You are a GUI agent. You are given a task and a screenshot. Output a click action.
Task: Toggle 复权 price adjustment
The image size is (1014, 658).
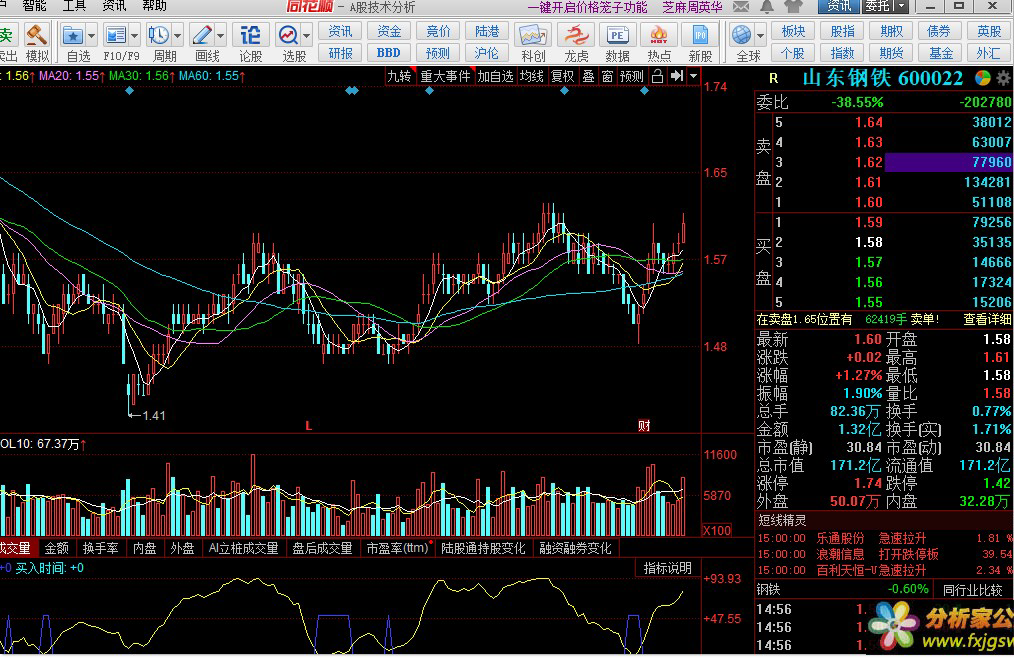coord(563,76)
